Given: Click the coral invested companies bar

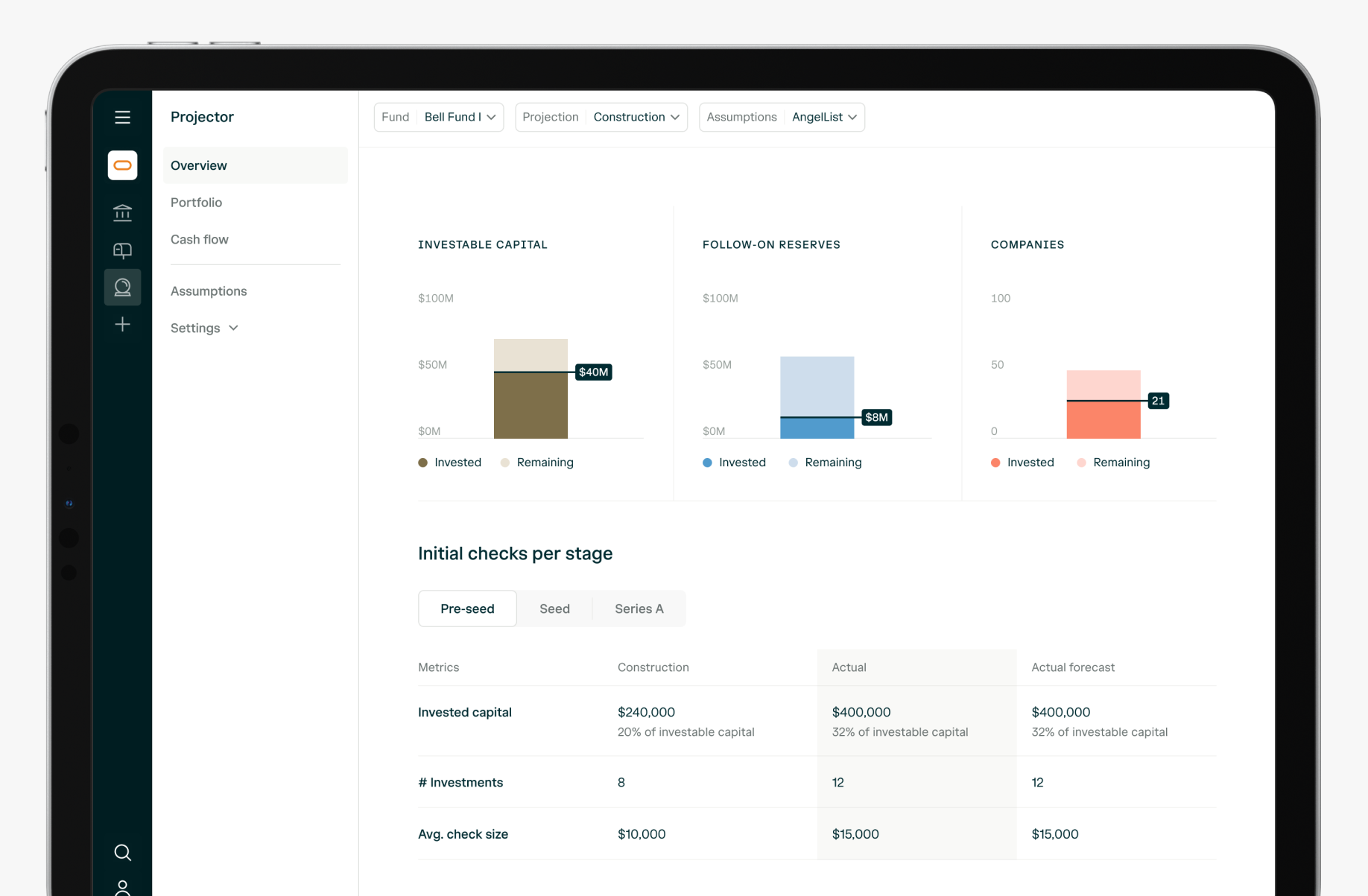Looking at the screenshot, I should [1103, 419].
